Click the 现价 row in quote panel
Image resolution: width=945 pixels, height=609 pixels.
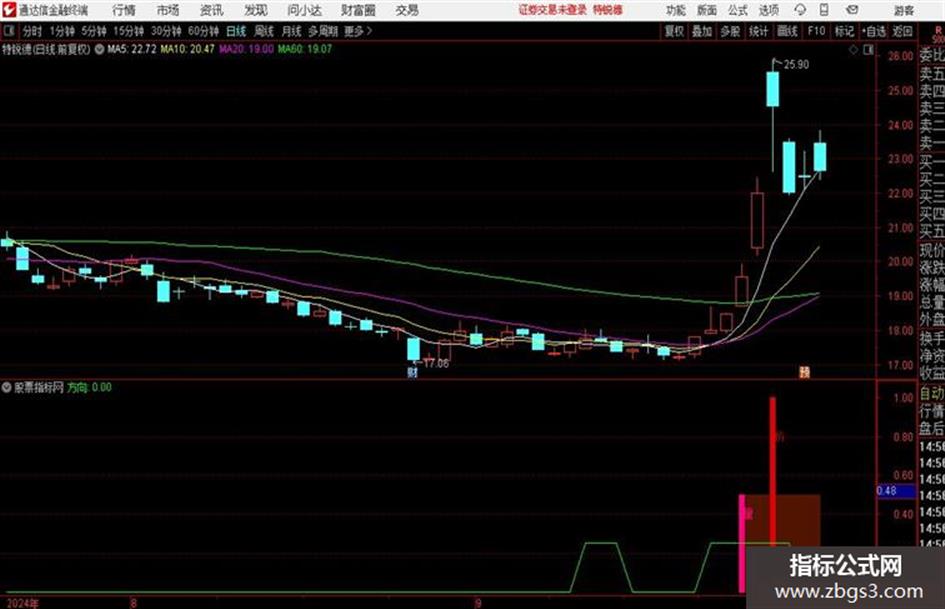pyautogui.click(x=932, y=250)
